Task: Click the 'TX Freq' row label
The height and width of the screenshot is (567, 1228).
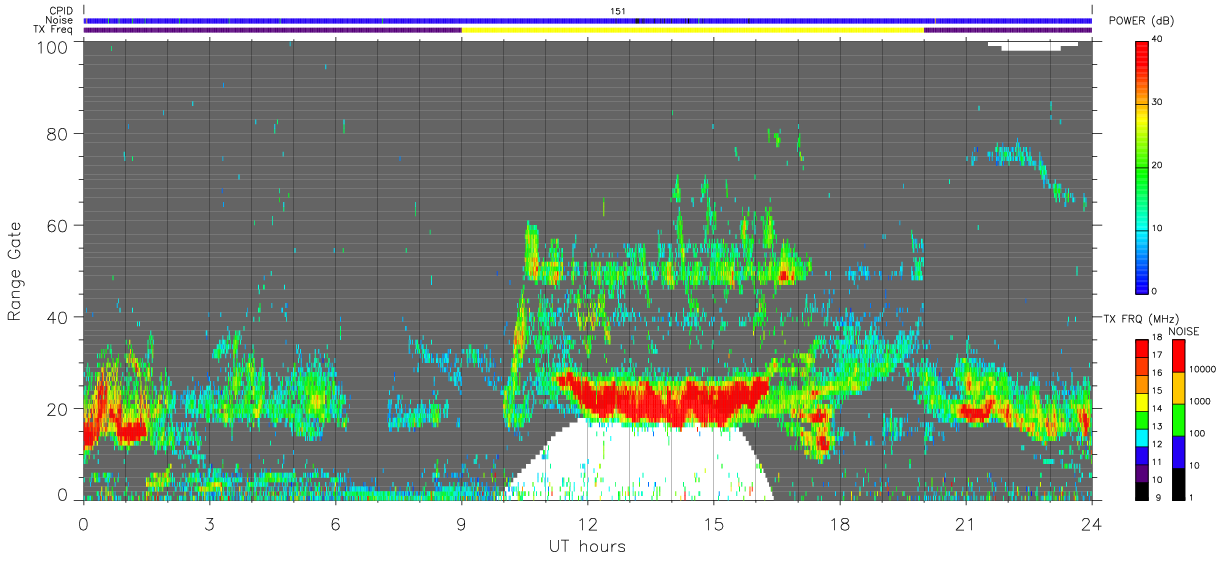Action: click(x=55, y=29)
